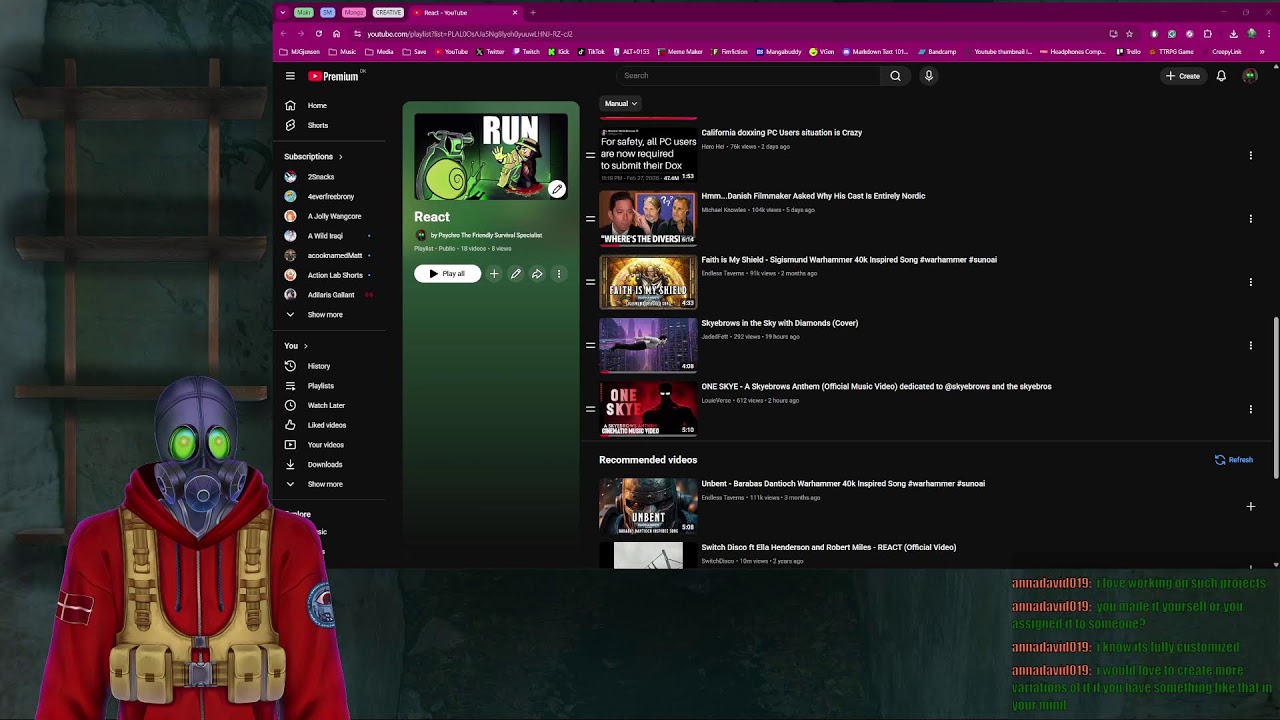Bookmark this page with the star icon

(x=1129, y=34)
